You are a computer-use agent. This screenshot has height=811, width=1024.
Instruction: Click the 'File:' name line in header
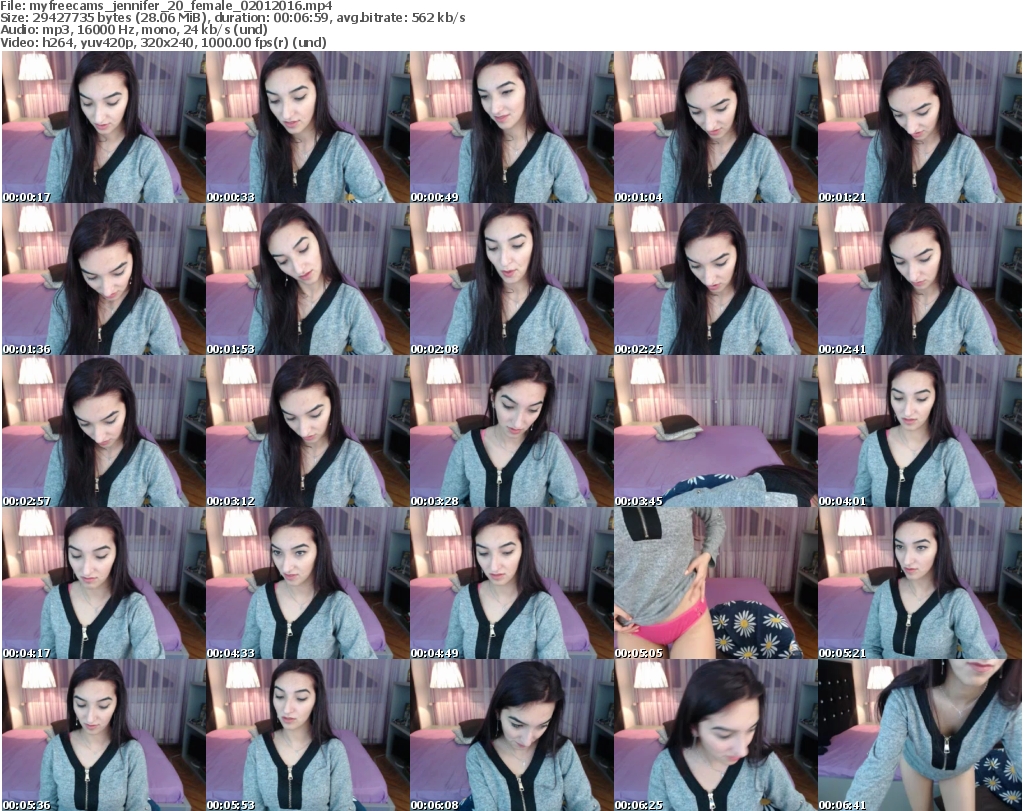coord(167,6)
